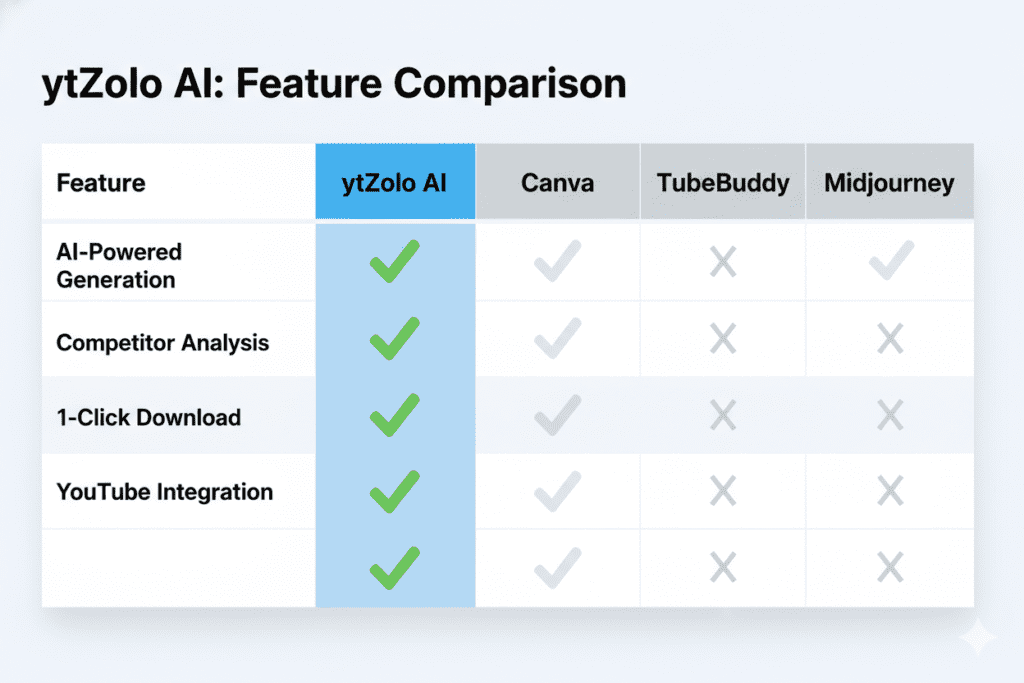Click the YouTube Integration row label

point(165,492)
